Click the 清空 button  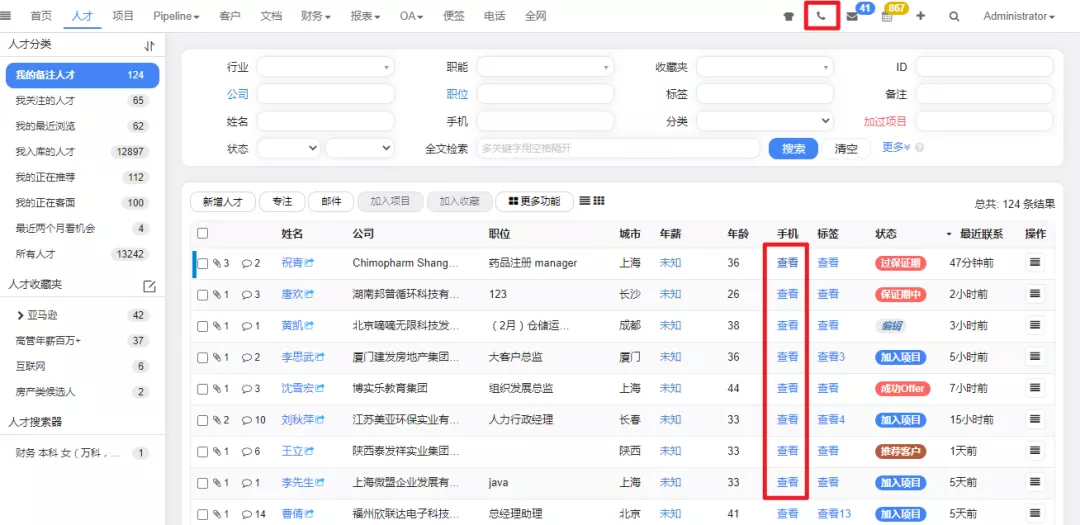click(846, 149)
